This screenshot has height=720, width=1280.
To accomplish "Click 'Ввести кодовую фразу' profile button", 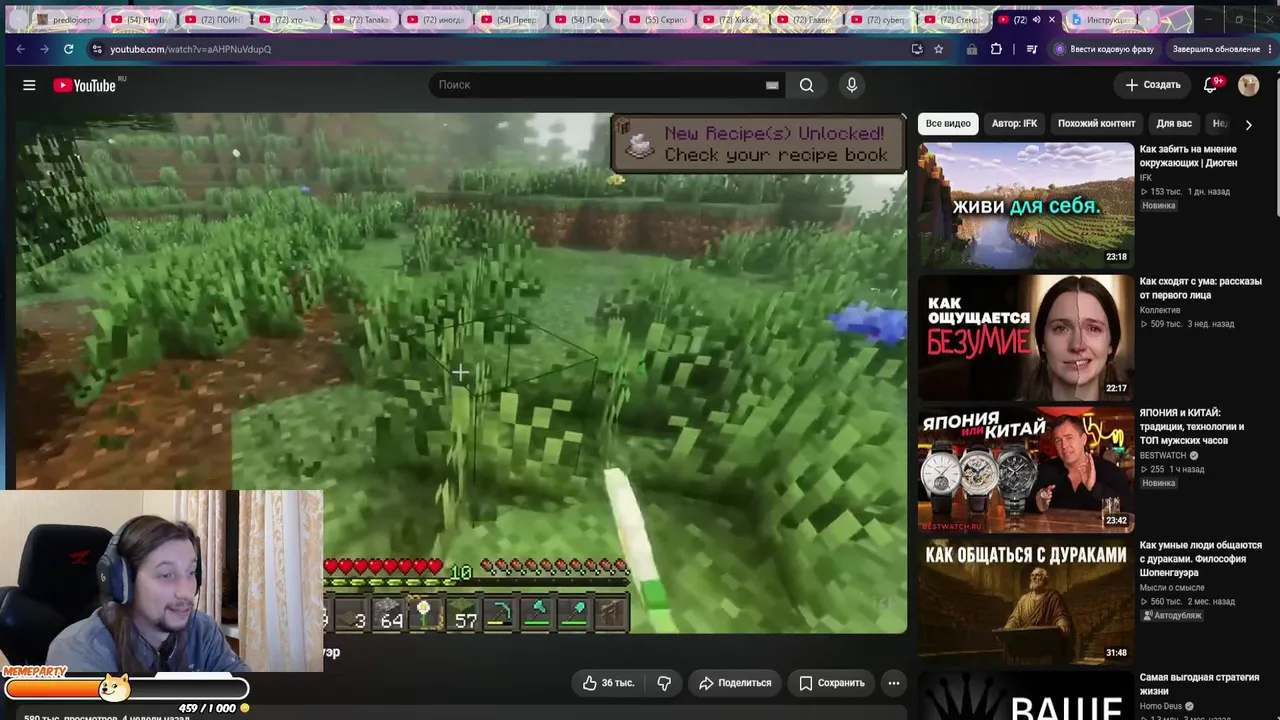I will (1104, 49).
